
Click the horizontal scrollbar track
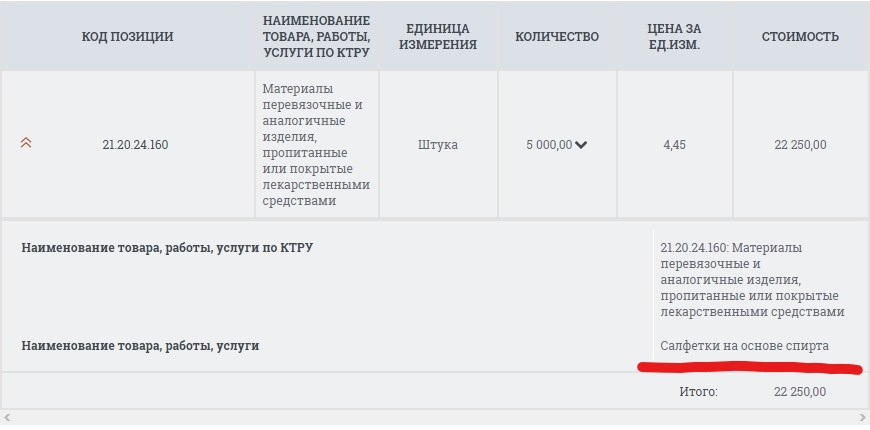(x=434, y=417)
